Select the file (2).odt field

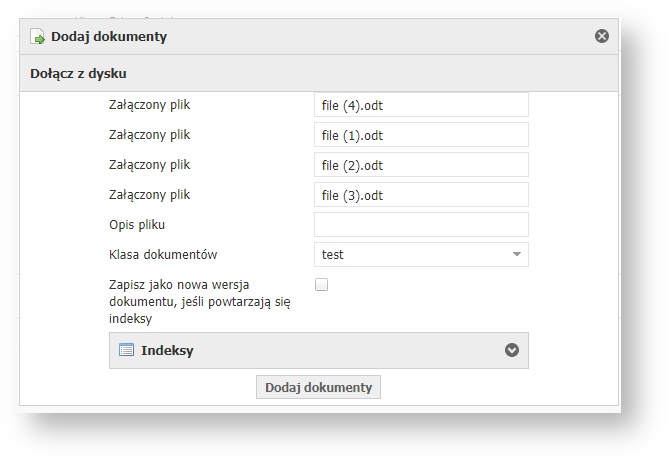[x=421, y=165]
